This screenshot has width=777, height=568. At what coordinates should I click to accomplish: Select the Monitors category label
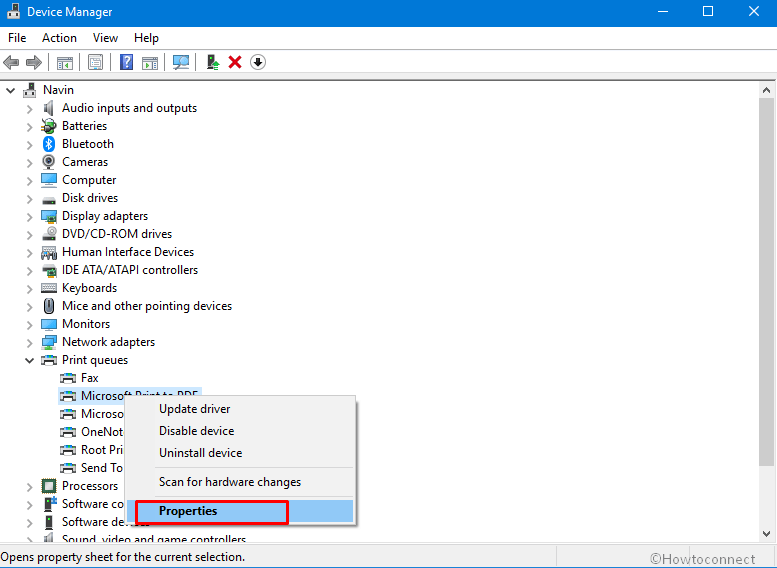(x=86, y=324)
